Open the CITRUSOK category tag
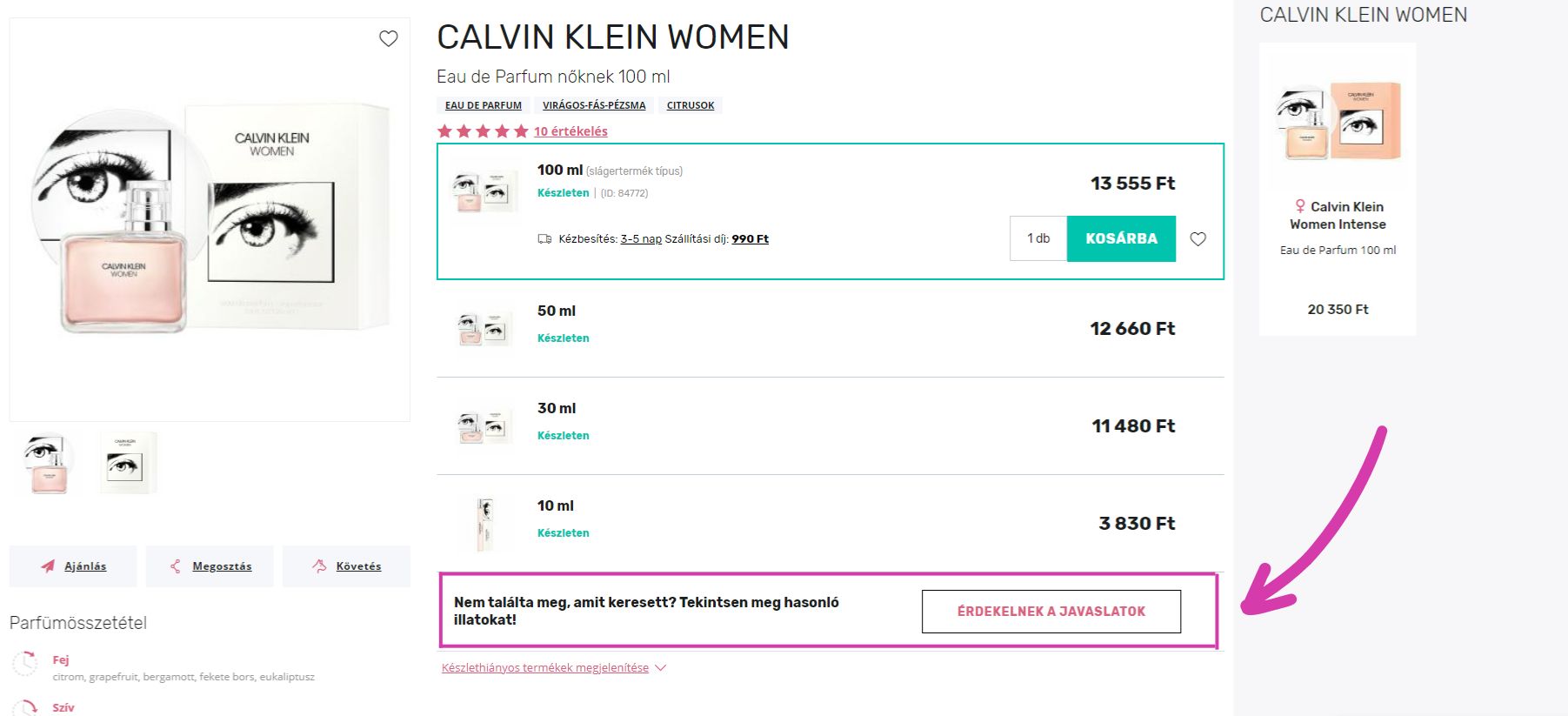Image resolution: width=1568 pixels, height=716 pixels. click(x=691, y=105)
